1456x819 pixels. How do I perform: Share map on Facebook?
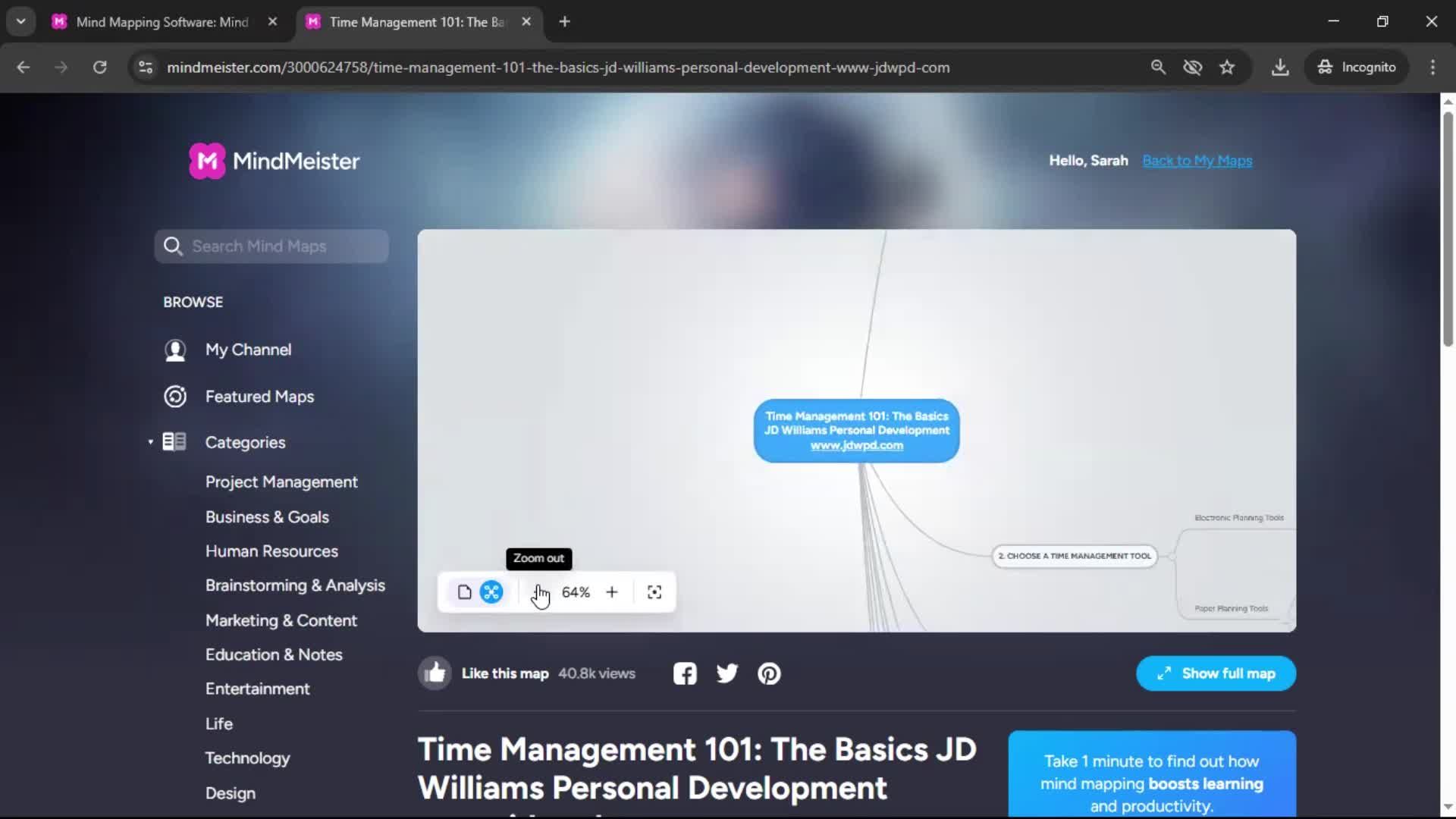(x=685, y=673)
